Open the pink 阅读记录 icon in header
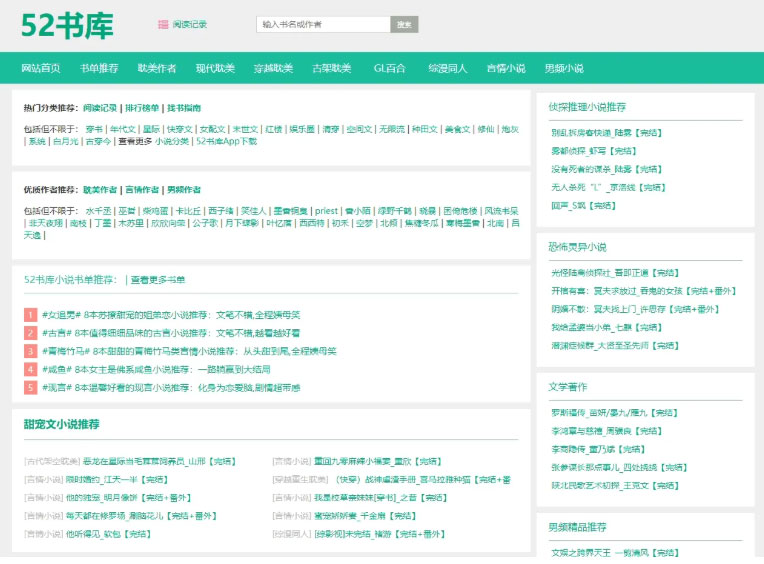This screenshot has height=564, width=764. pos(163,24)
